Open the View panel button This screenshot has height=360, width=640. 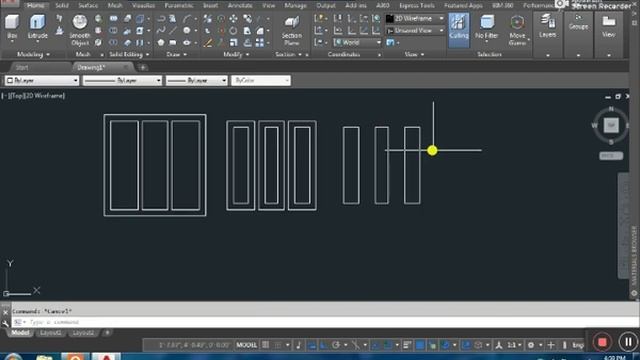[608, 27]
